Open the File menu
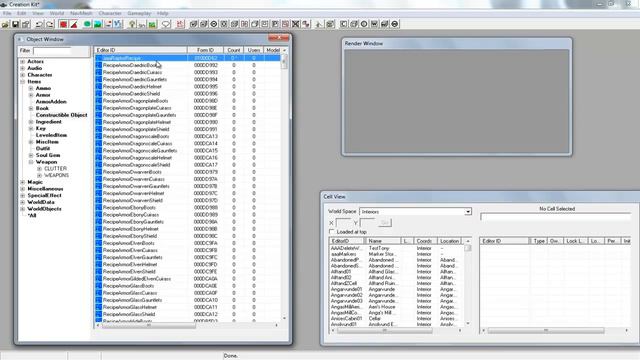The width and height of the screenshot is (640, 360). pos(7,13)
